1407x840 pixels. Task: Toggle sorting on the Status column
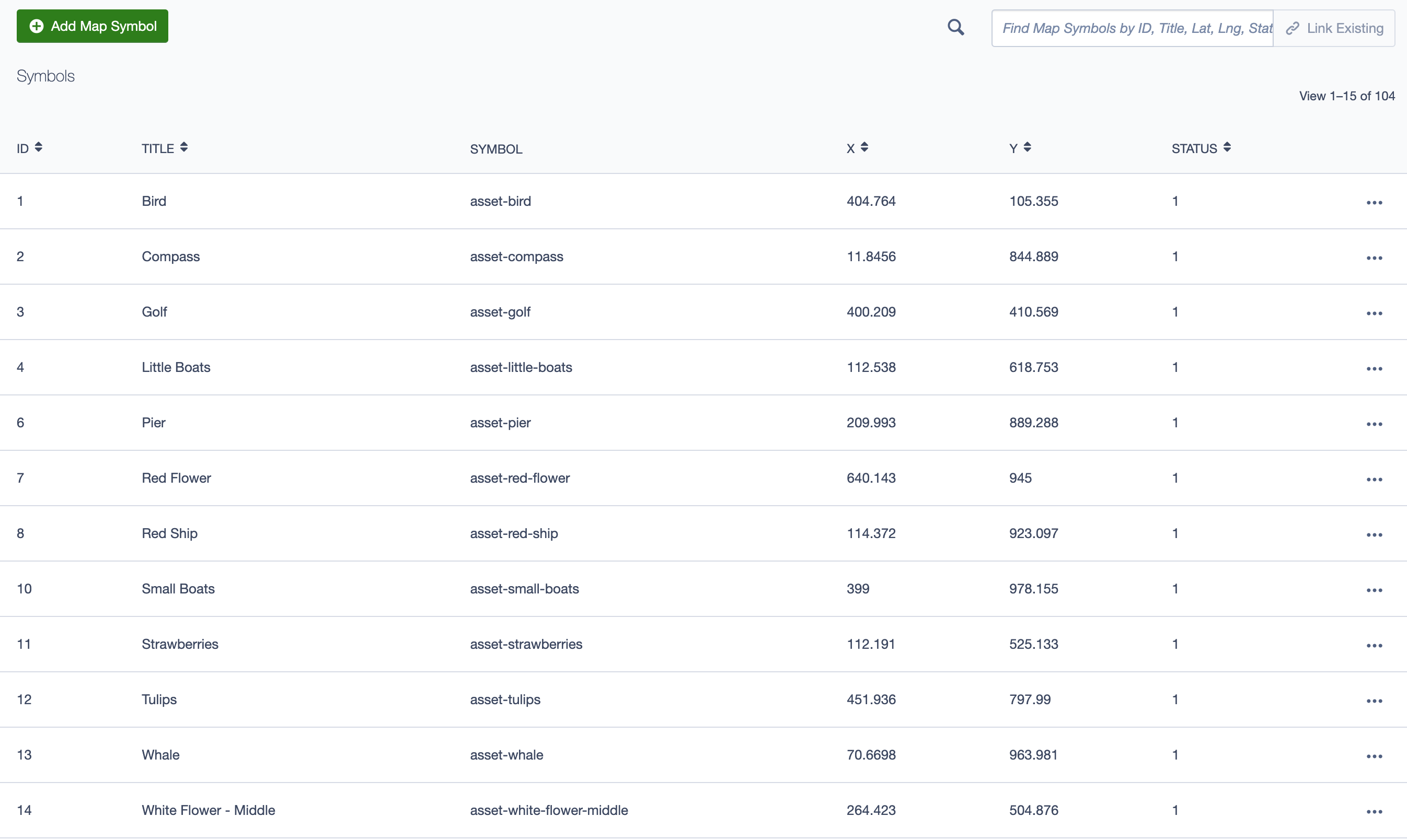click(1226, 148)
